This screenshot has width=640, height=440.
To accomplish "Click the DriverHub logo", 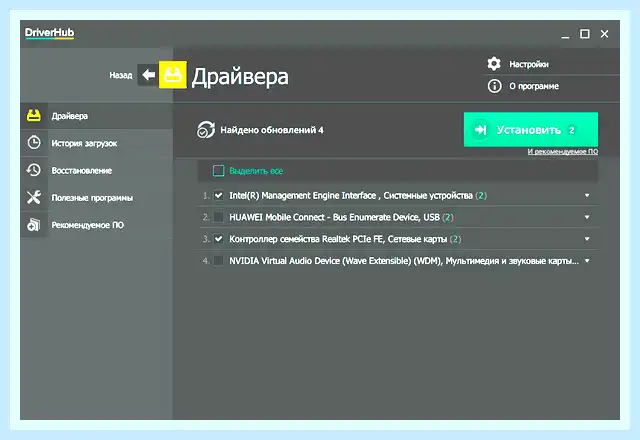I will [49, 33].
